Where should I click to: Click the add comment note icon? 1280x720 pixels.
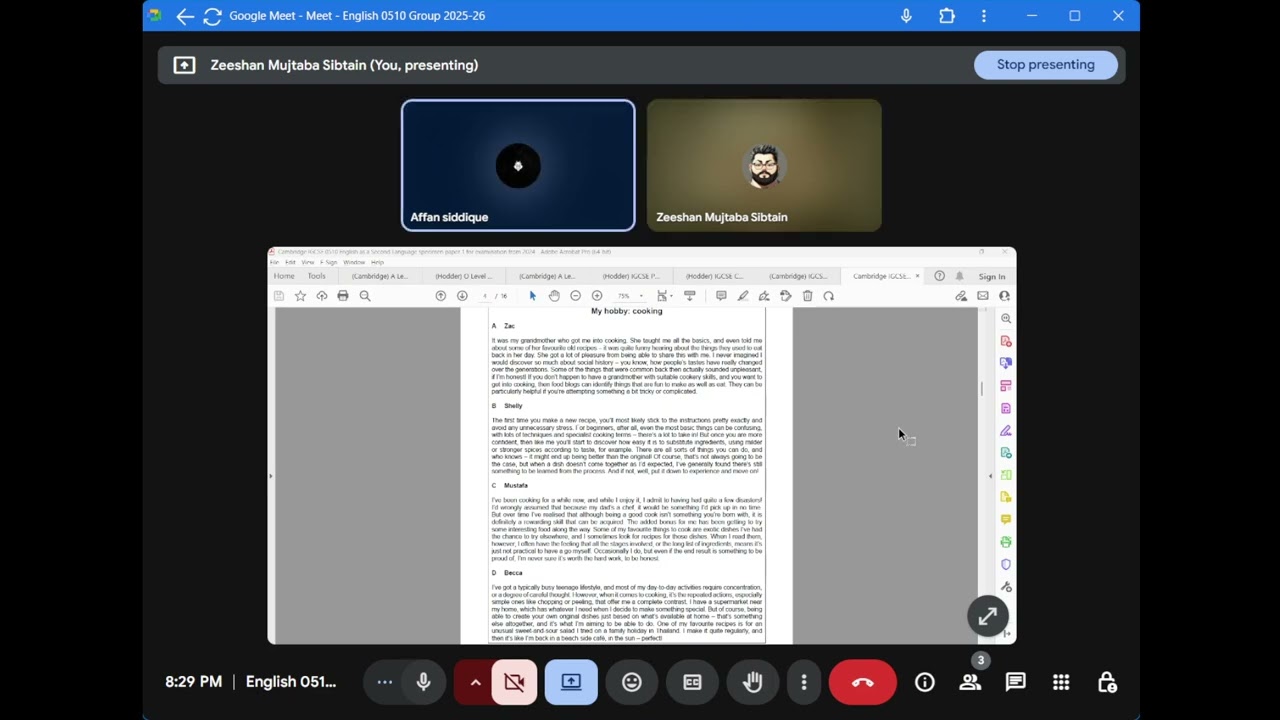tap(721, 296)
